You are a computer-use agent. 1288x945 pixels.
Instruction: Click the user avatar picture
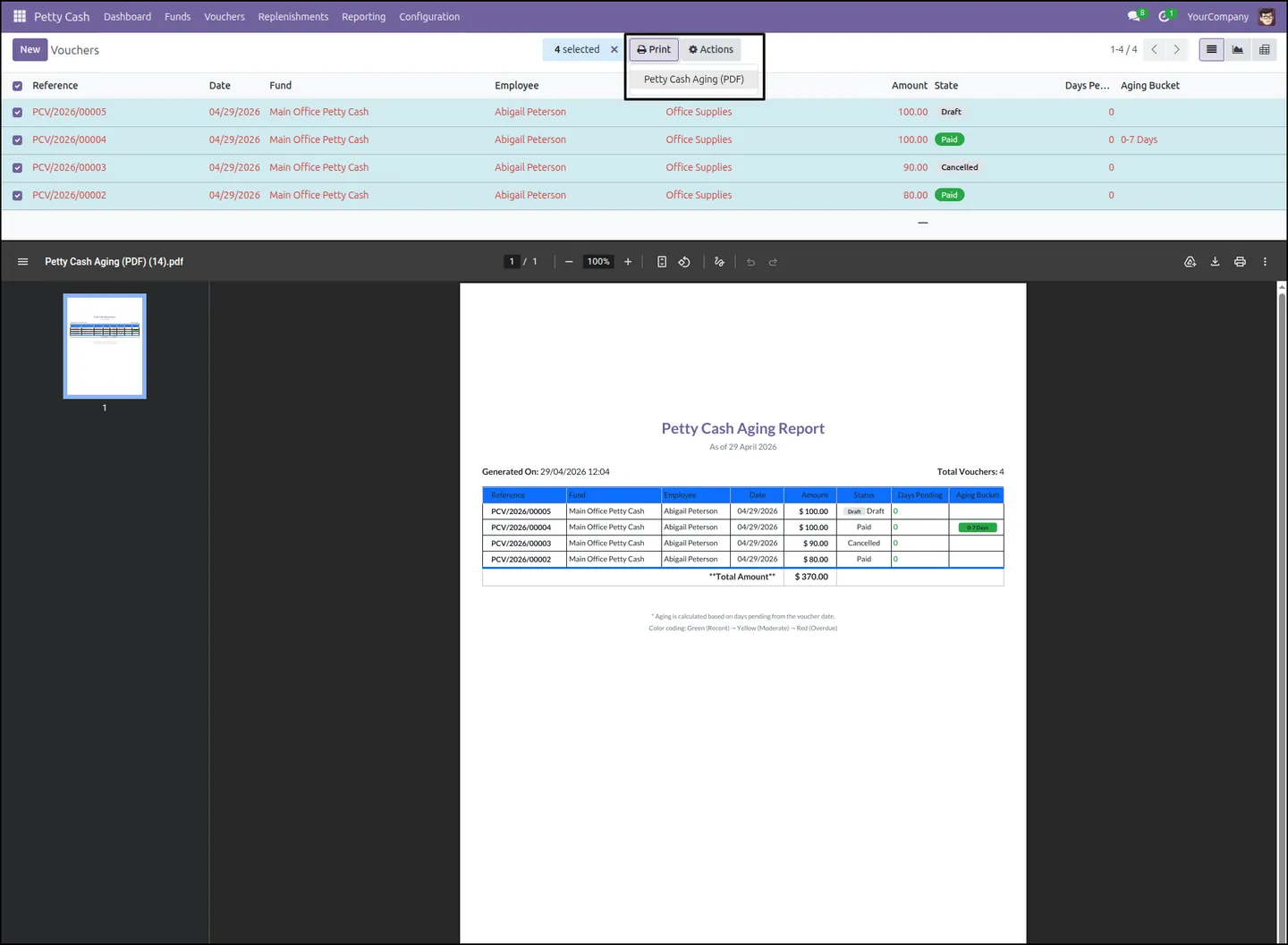tap(1267, 16)
